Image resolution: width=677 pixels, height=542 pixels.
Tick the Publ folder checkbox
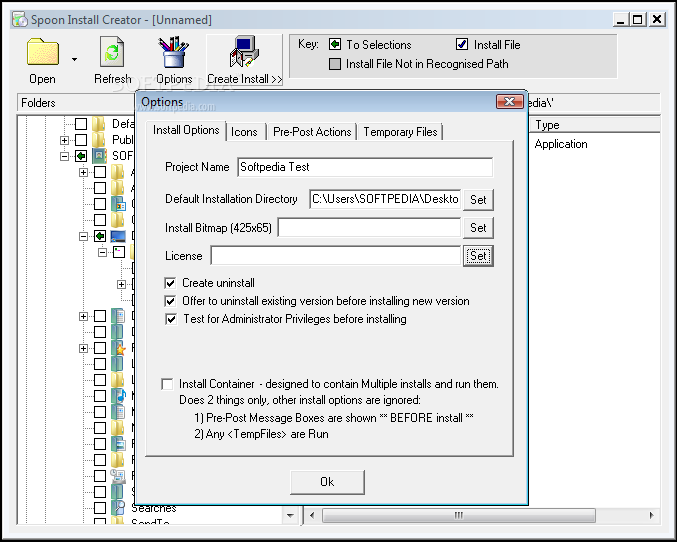[x=81, y=140]
